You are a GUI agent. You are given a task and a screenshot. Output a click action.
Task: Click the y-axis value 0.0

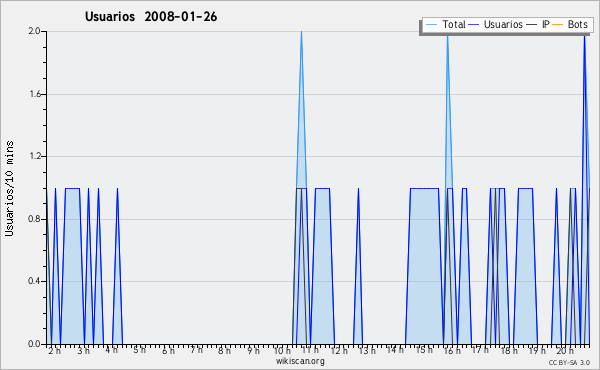[34, 344]
